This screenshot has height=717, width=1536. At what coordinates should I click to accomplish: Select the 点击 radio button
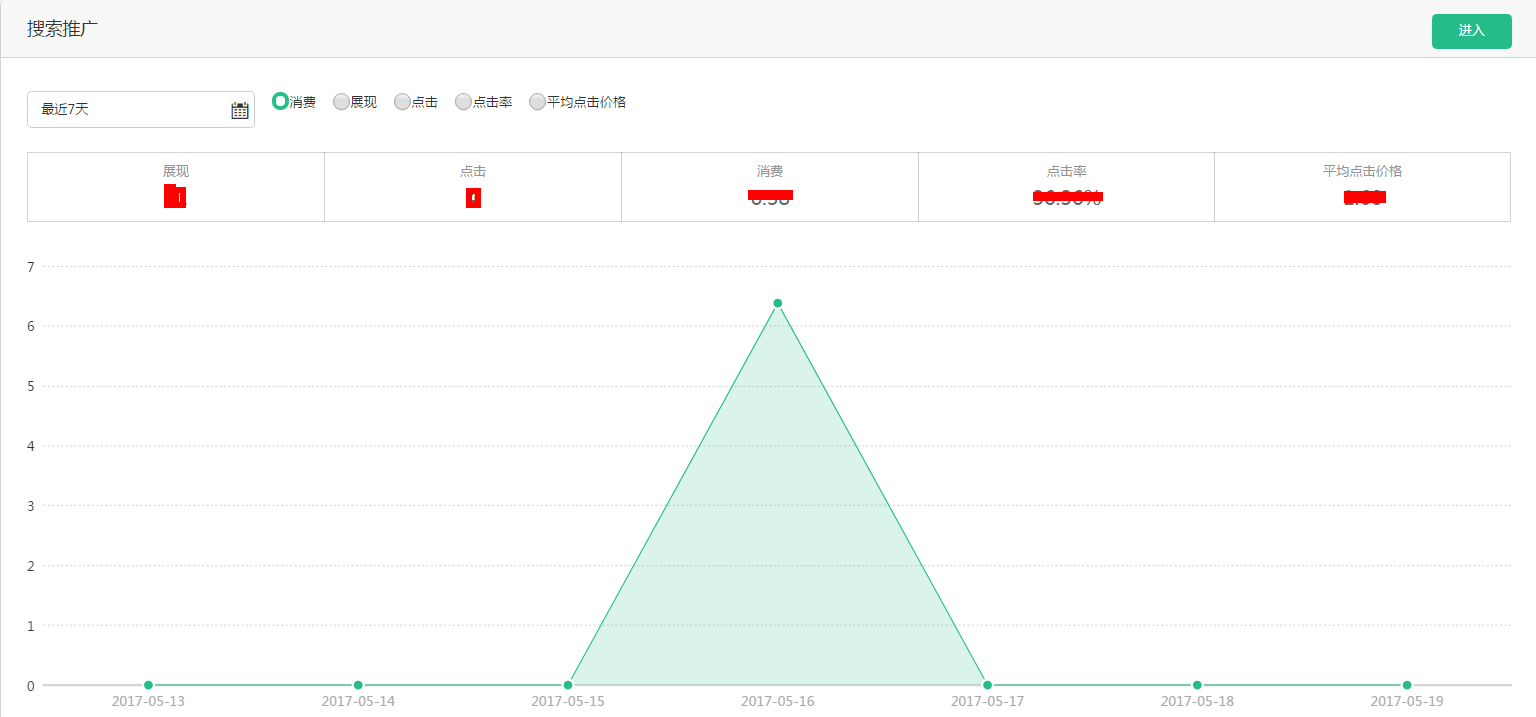point(402,101)
